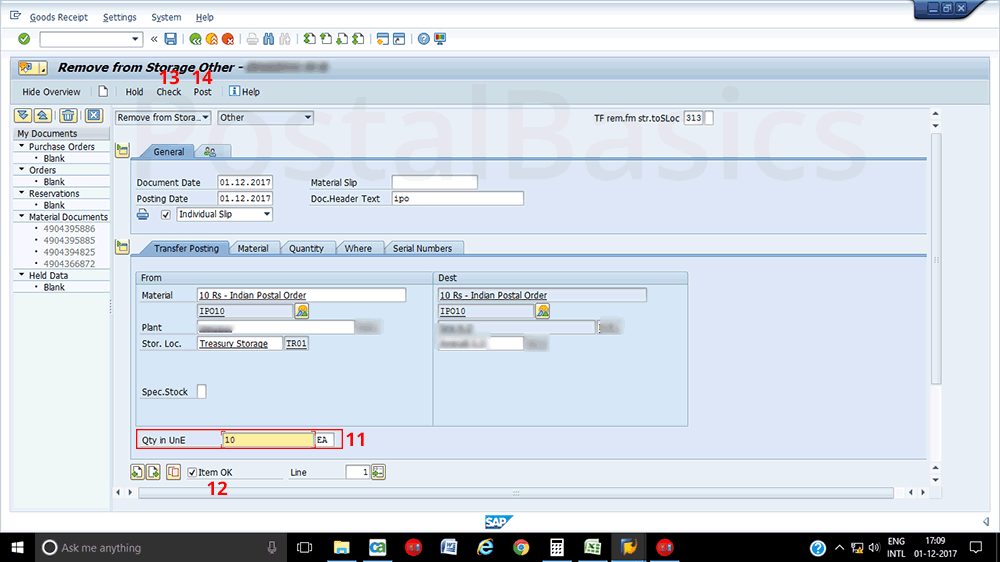
Task: Click the Qty in UnE input field
Action: point(268,439)
